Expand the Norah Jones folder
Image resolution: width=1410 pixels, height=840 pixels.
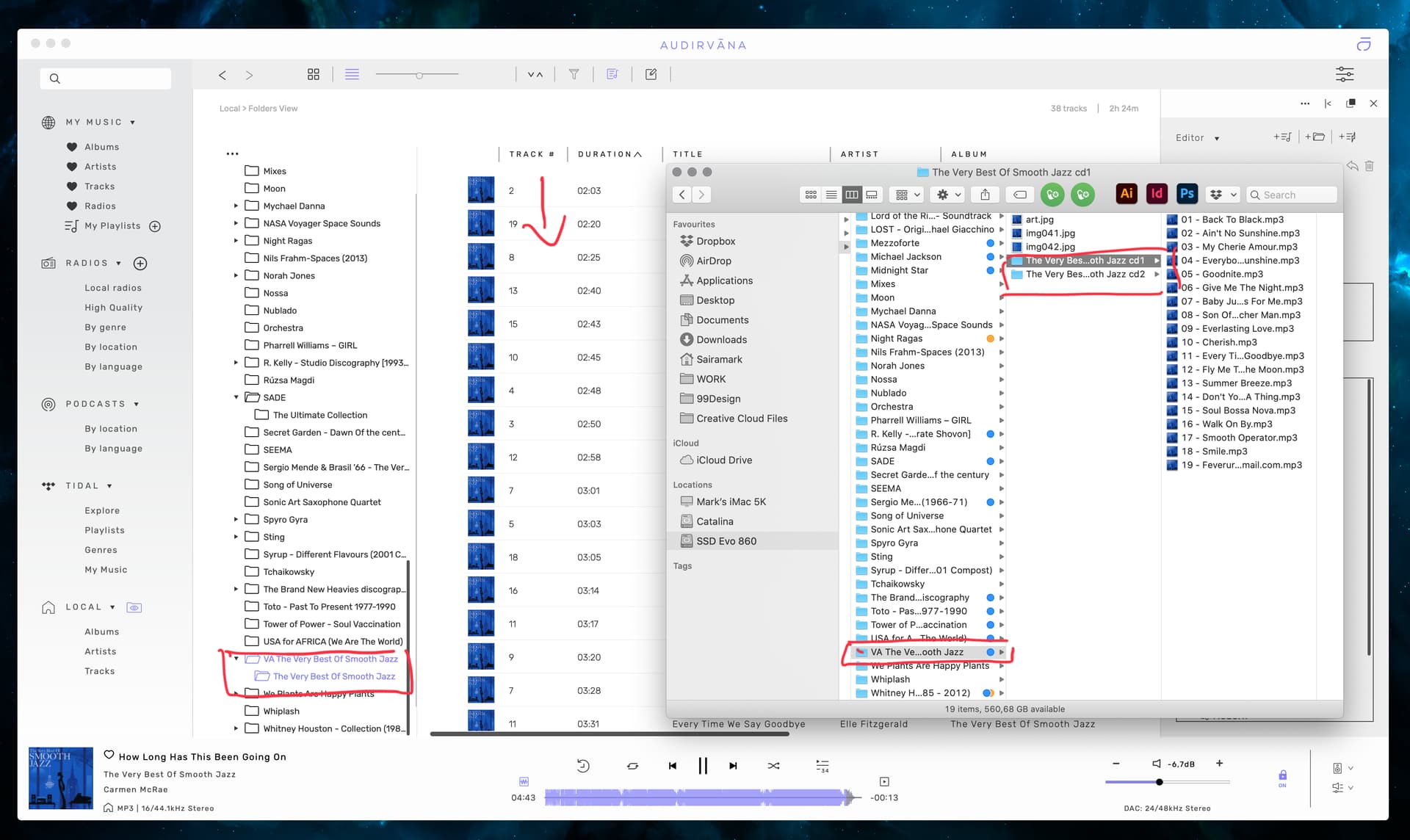[236, 275]
